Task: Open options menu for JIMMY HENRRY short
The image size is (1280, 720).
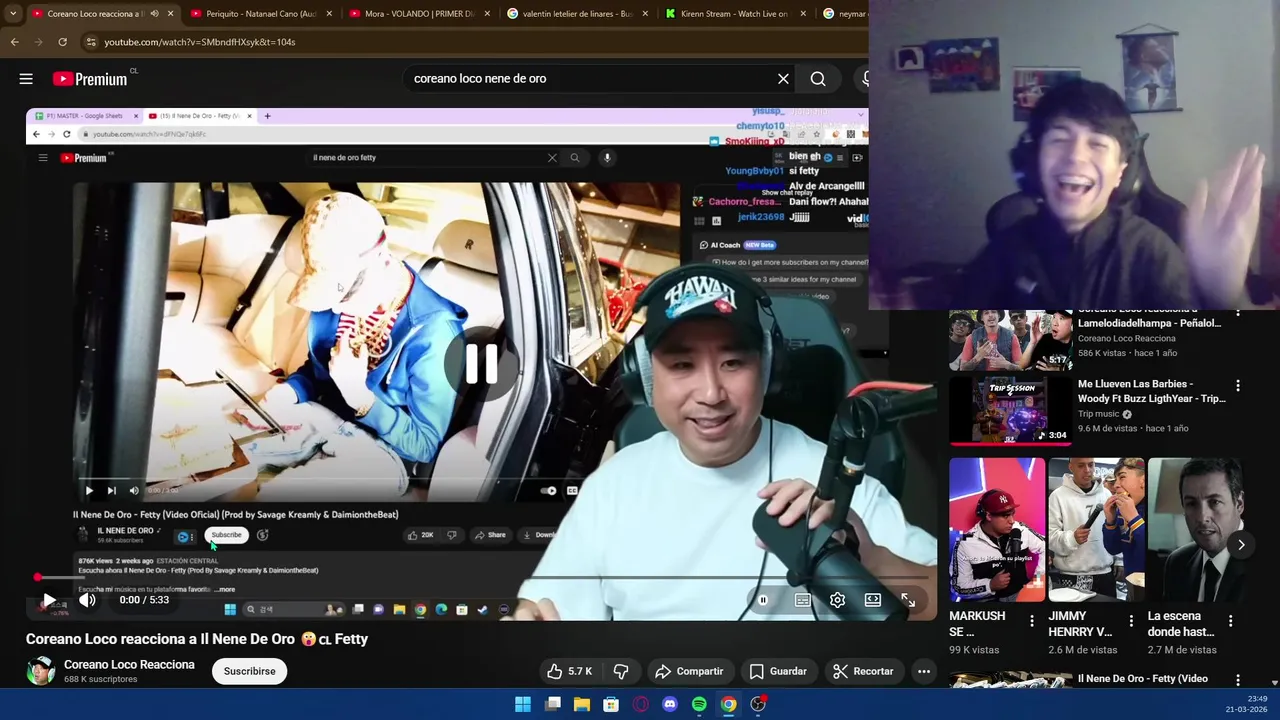Action: point(1131,621)
